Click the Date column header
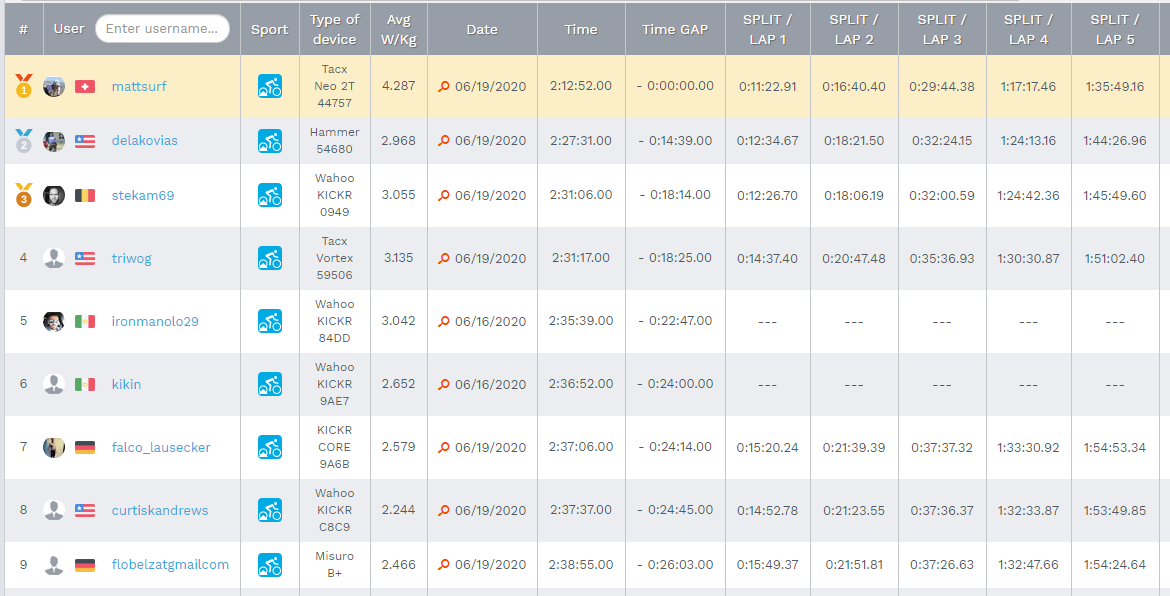Screen dimensions: 1170x596 (x=482, y=29)
